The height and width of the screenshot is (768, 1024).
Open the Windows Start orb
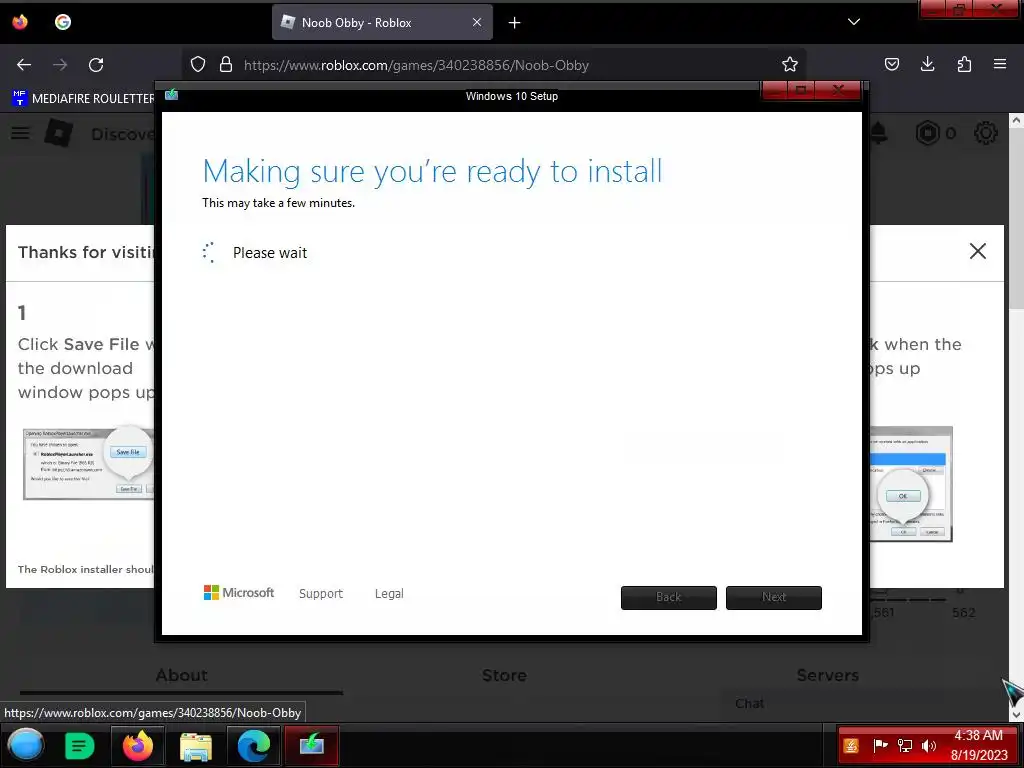click(26, 745)
